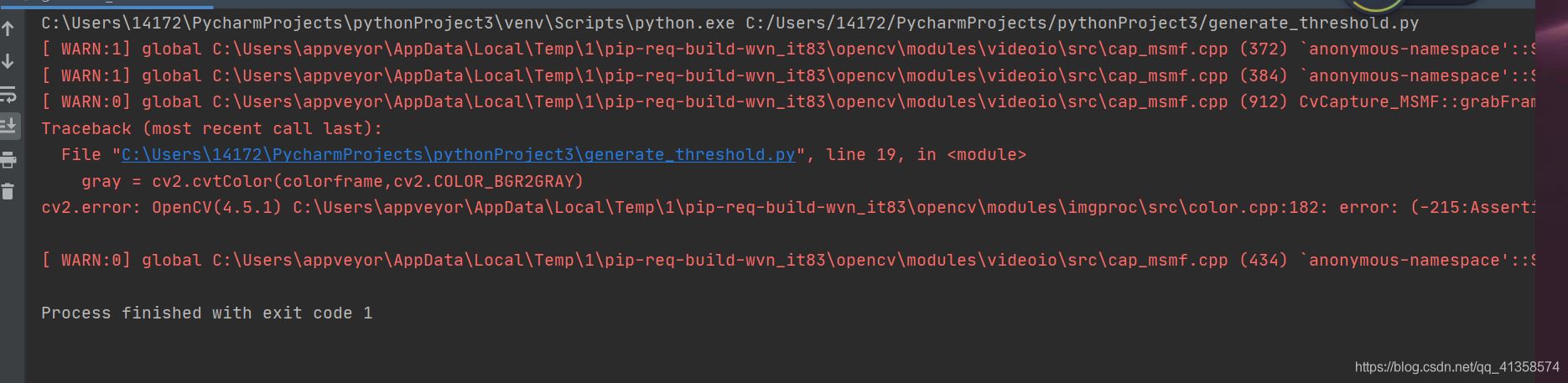Toggle Soft-Wrap for console output
This screenshot has width=1568, height=383.
coord(8,94)
